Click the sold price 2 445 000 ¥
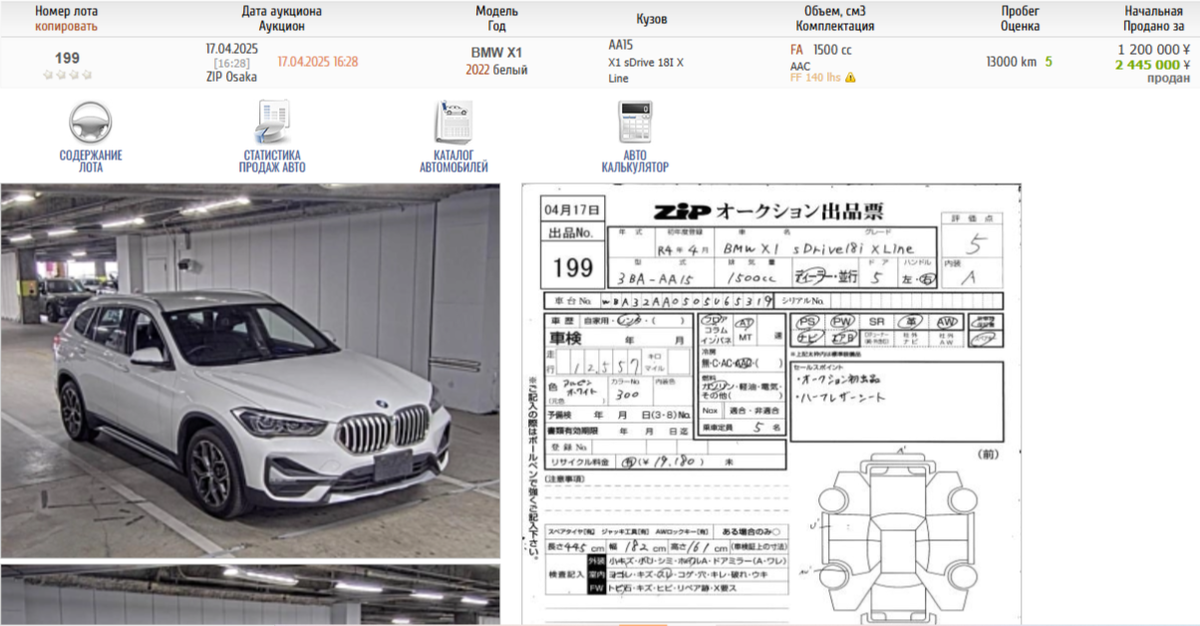The width and height of the screenshot is (1200, 626). point(1153,64)
